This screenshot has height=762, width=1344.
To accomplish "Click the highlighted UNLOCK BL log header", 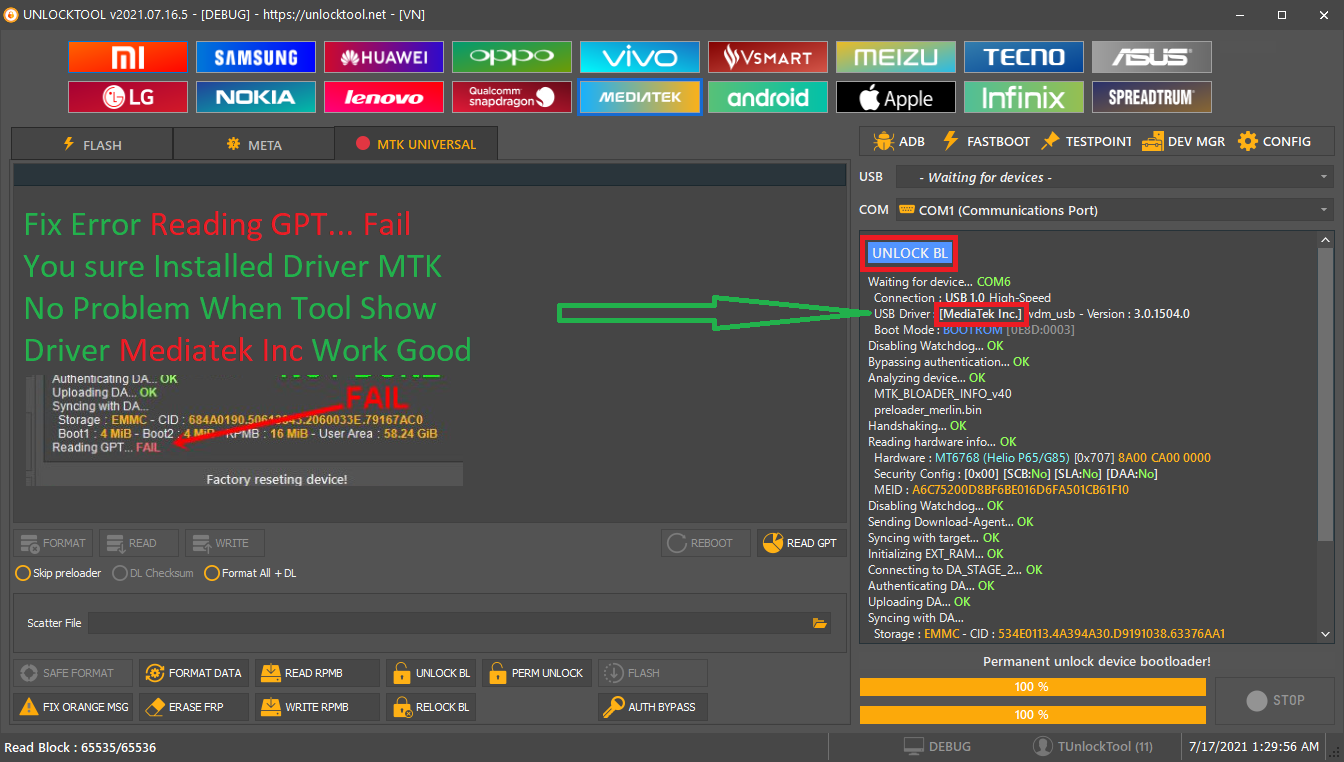I will click(909, 253).
